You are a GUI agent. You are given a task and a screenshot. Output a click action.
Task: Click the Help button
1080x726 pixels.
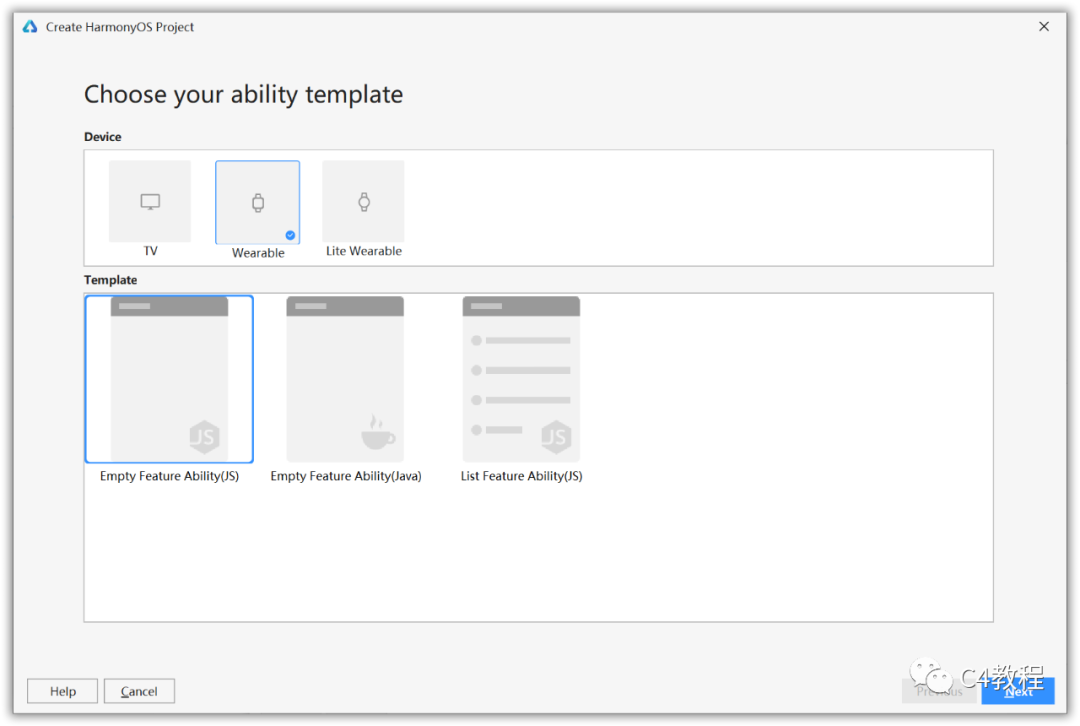63,691
